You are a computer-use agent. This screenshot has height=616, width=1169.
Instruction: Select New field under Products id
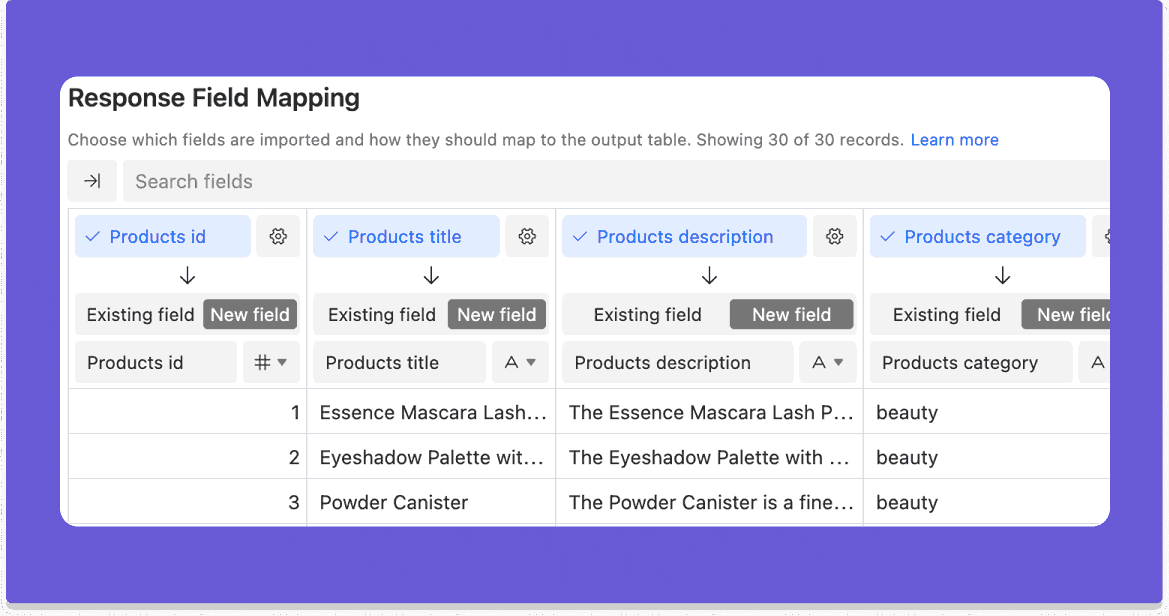coord(250,315)
